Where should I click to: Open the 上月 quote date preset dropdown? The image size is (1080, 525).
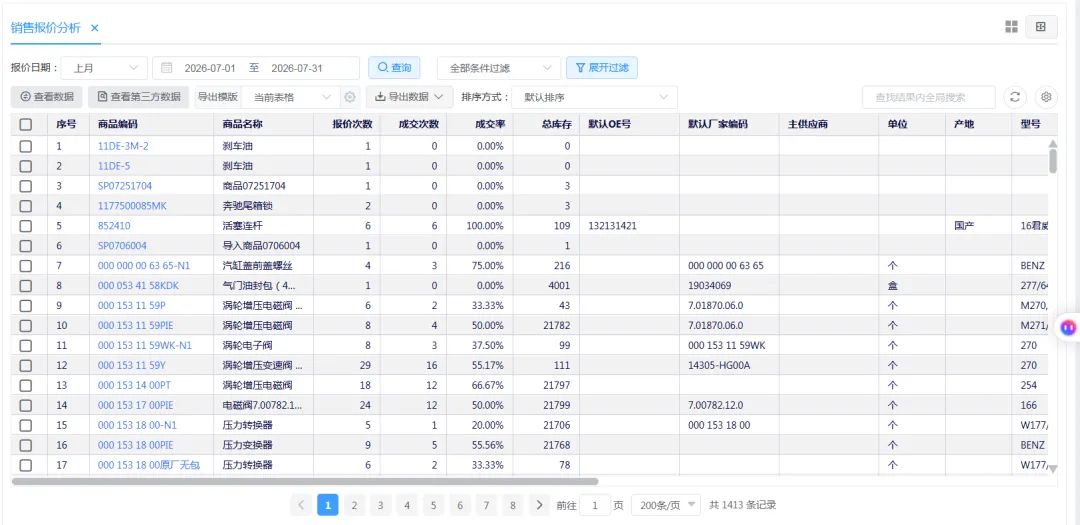click(104, 68)
